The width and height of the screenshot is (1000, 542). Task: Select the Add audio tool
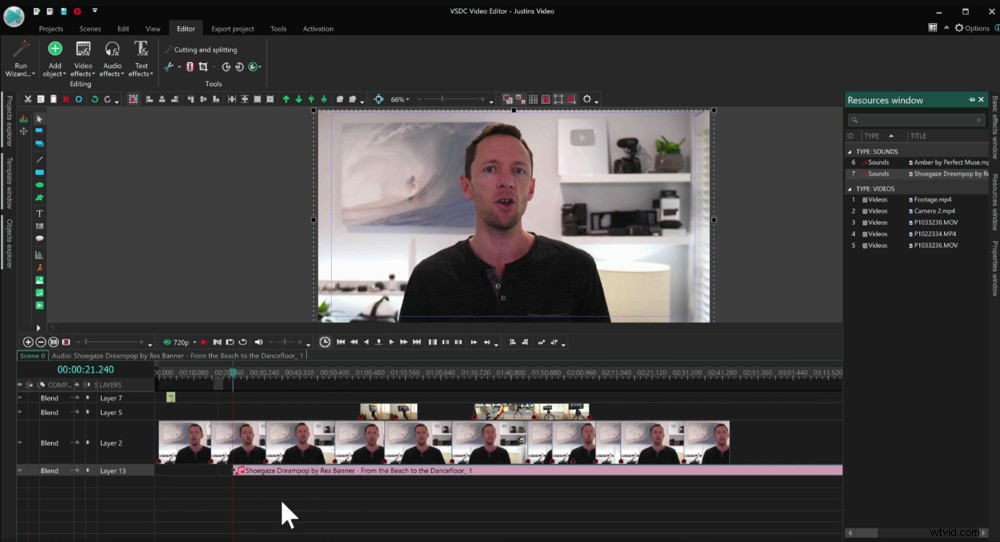point(39,293)
